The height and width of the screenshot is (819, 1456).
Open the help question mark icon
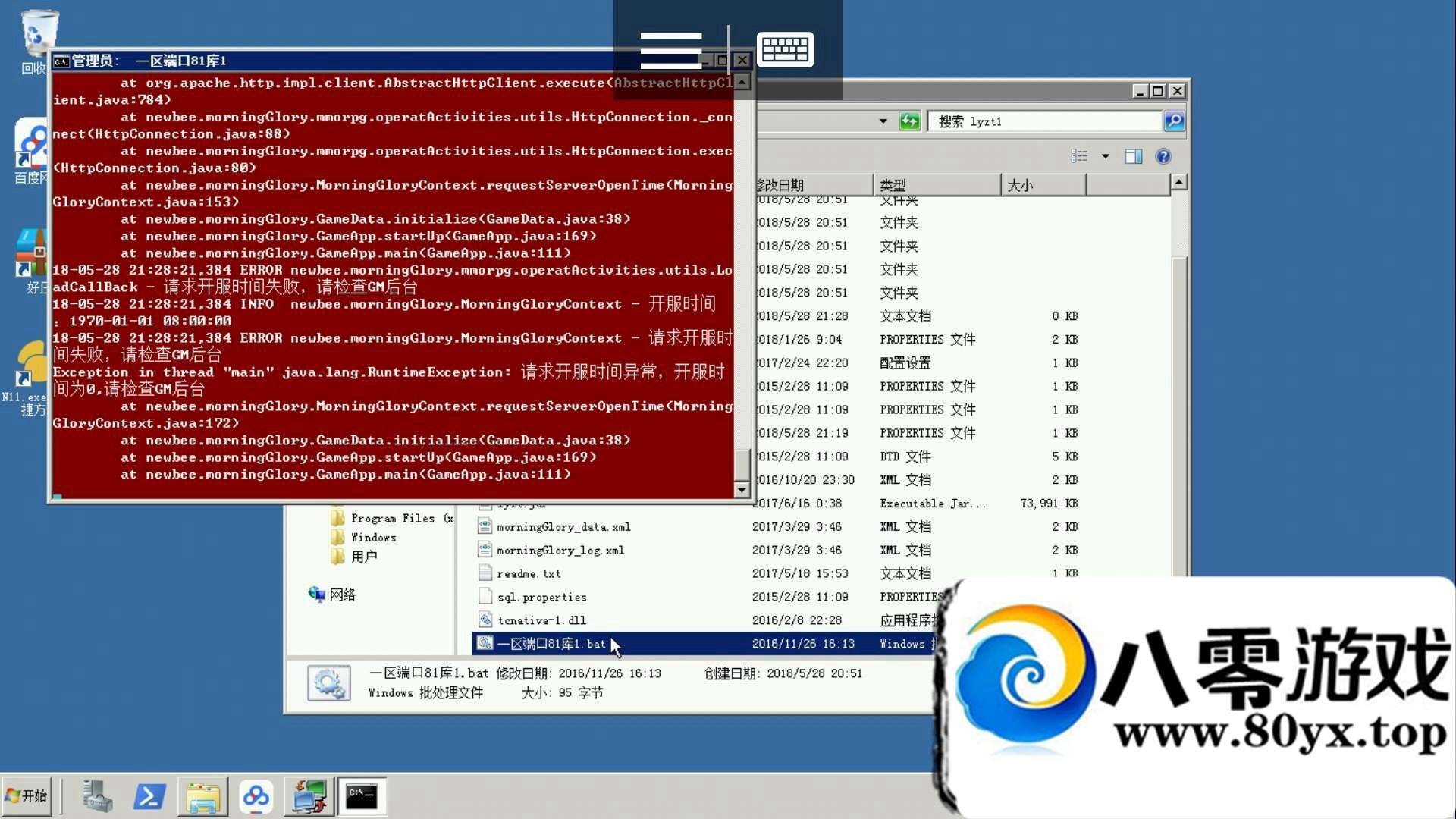click(x=1163, y=156)
